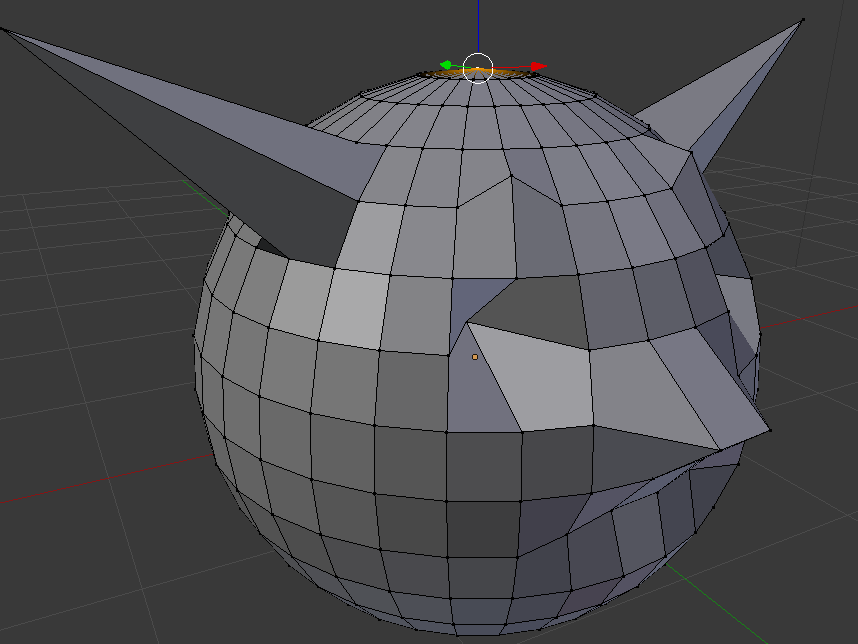Select the tip vertex of the front spike
The height and width of the screenshot is (644, 858).
770,431
